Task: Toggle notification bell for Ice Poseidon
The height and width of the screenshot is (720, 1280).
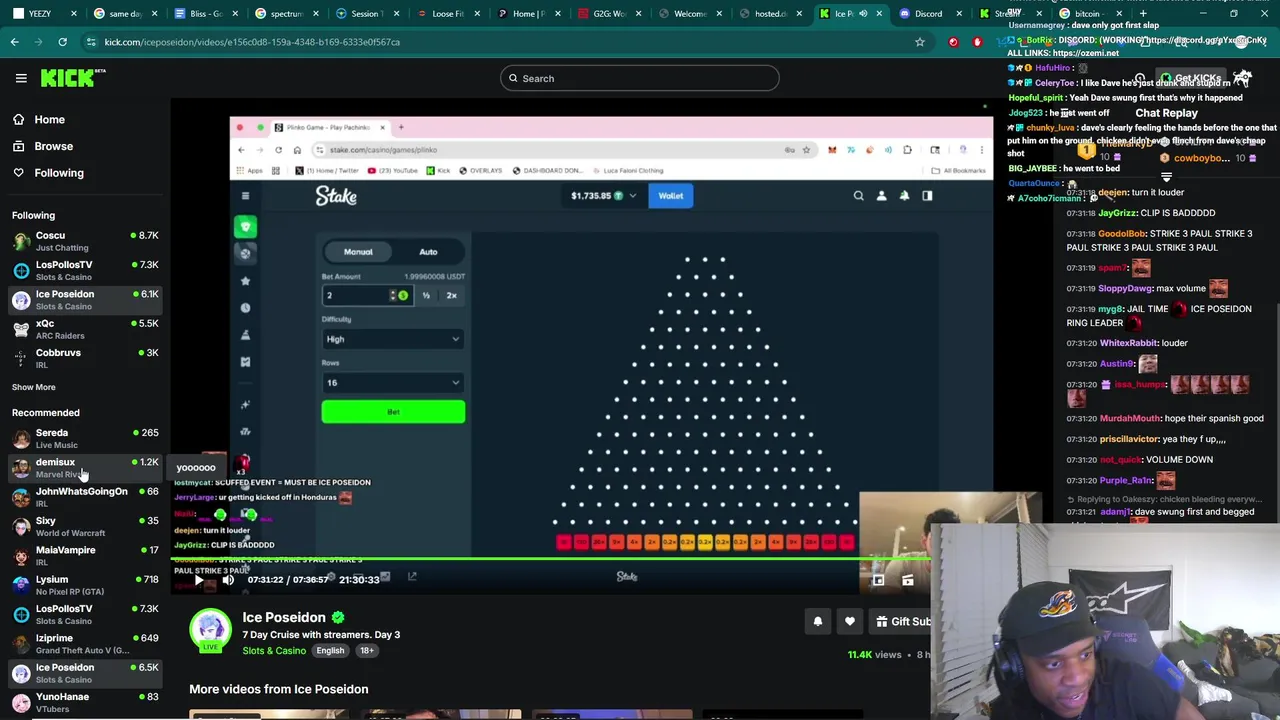Action: pos(818,621)
